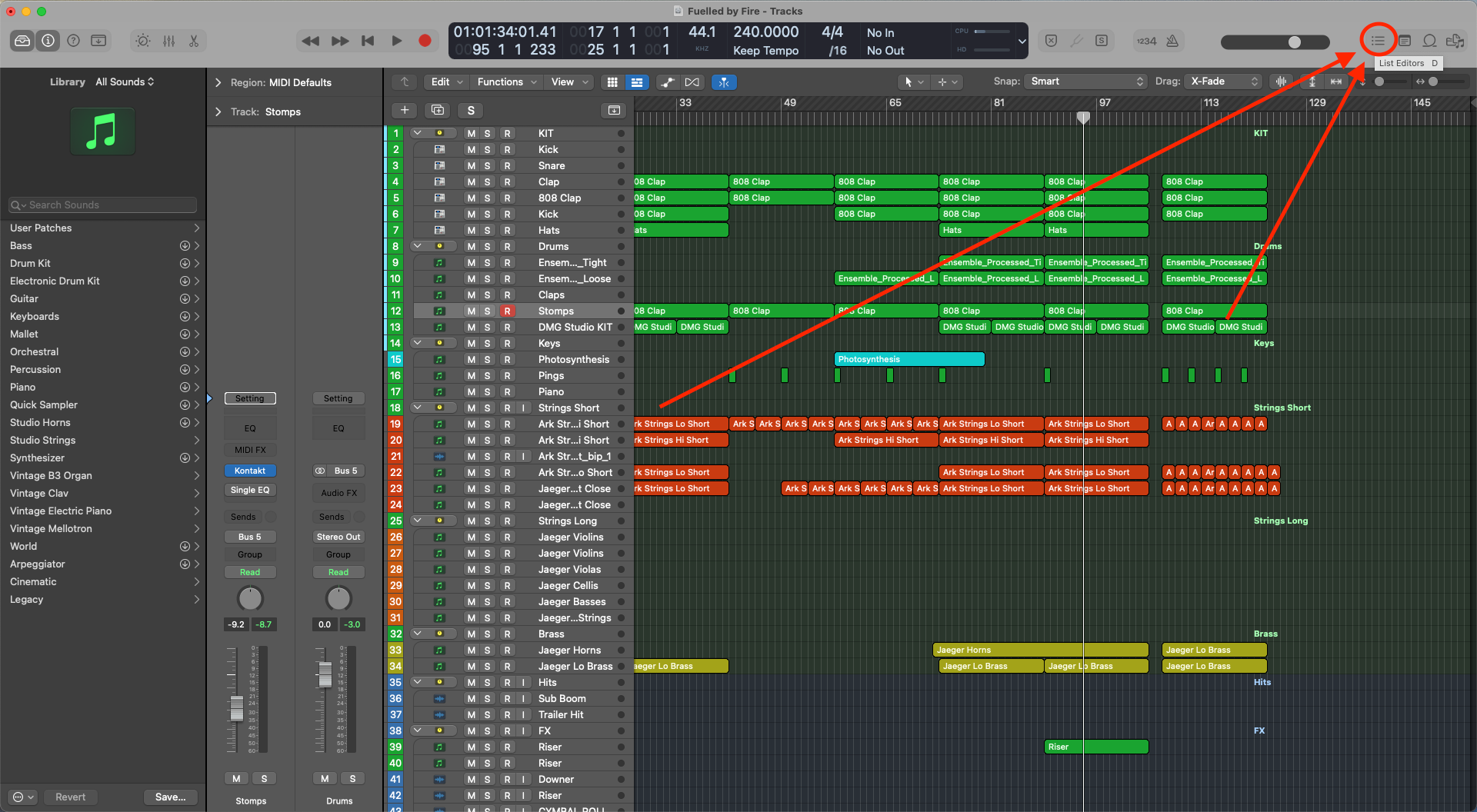Mute the Photosynthesis track
The height and width of the screenshot is (812, 1477).
click(x=471, y=359)
